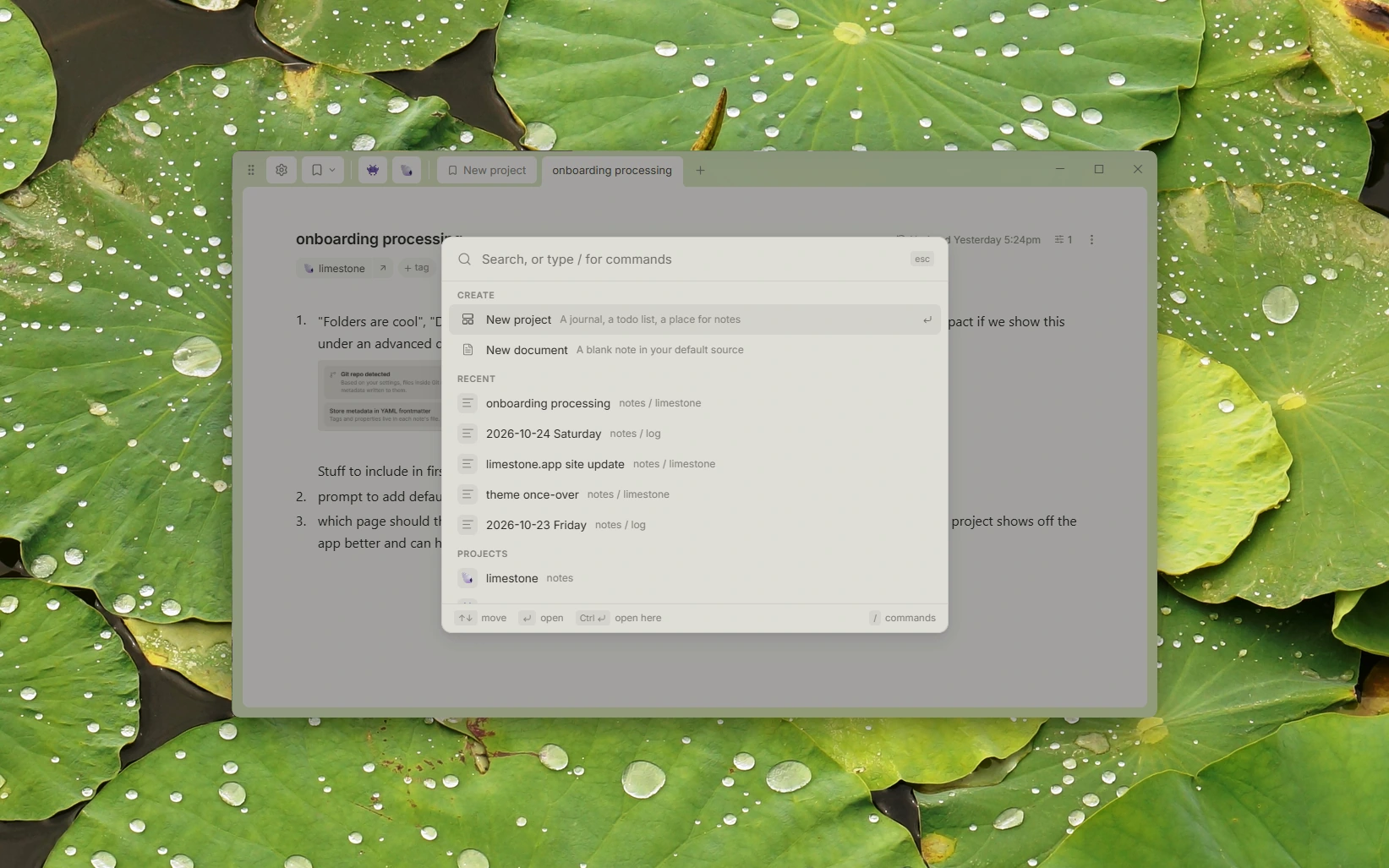The image size is (1389, 868).
Task: Click the open here hint in the footer
Action: [x=619, y=618]
